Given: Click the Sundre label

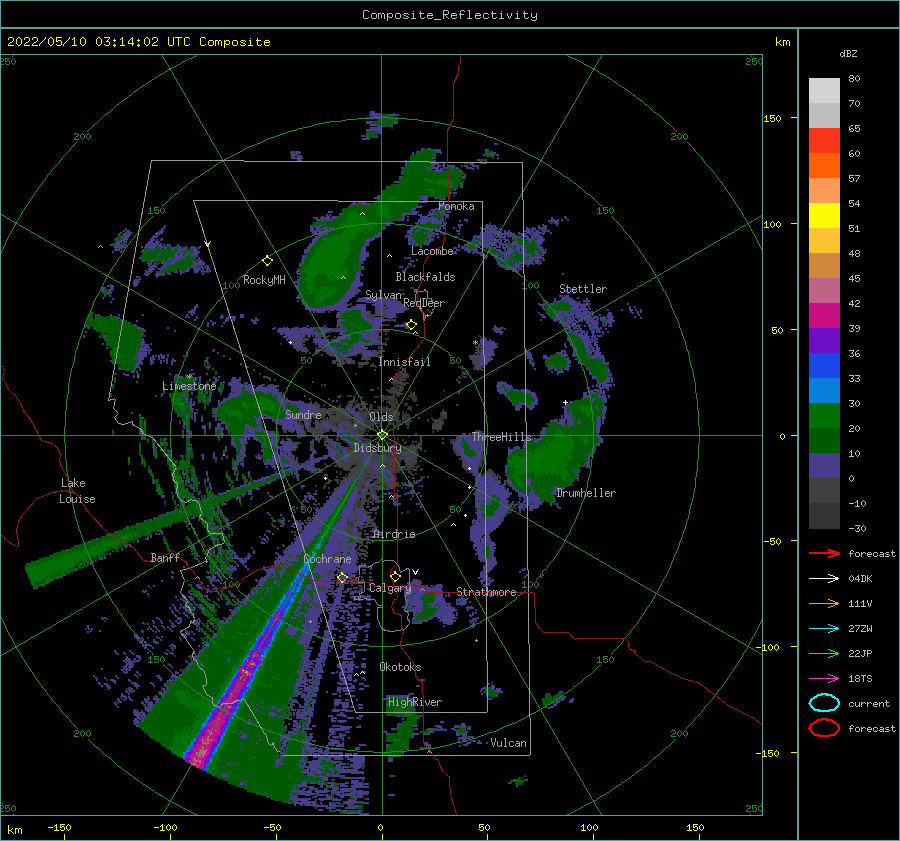Looking at the screenshot, I should pos(303,414).
